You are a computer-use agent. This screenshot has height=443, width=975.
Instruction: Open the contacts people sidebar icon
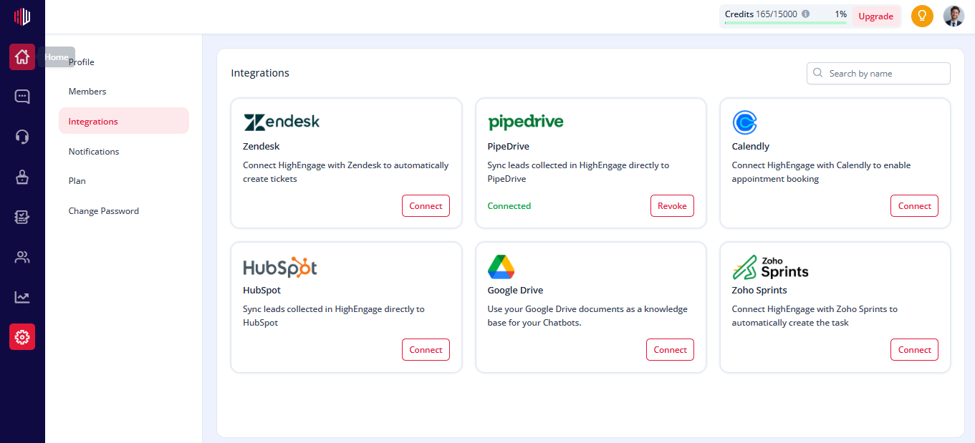tap(22, 257)
